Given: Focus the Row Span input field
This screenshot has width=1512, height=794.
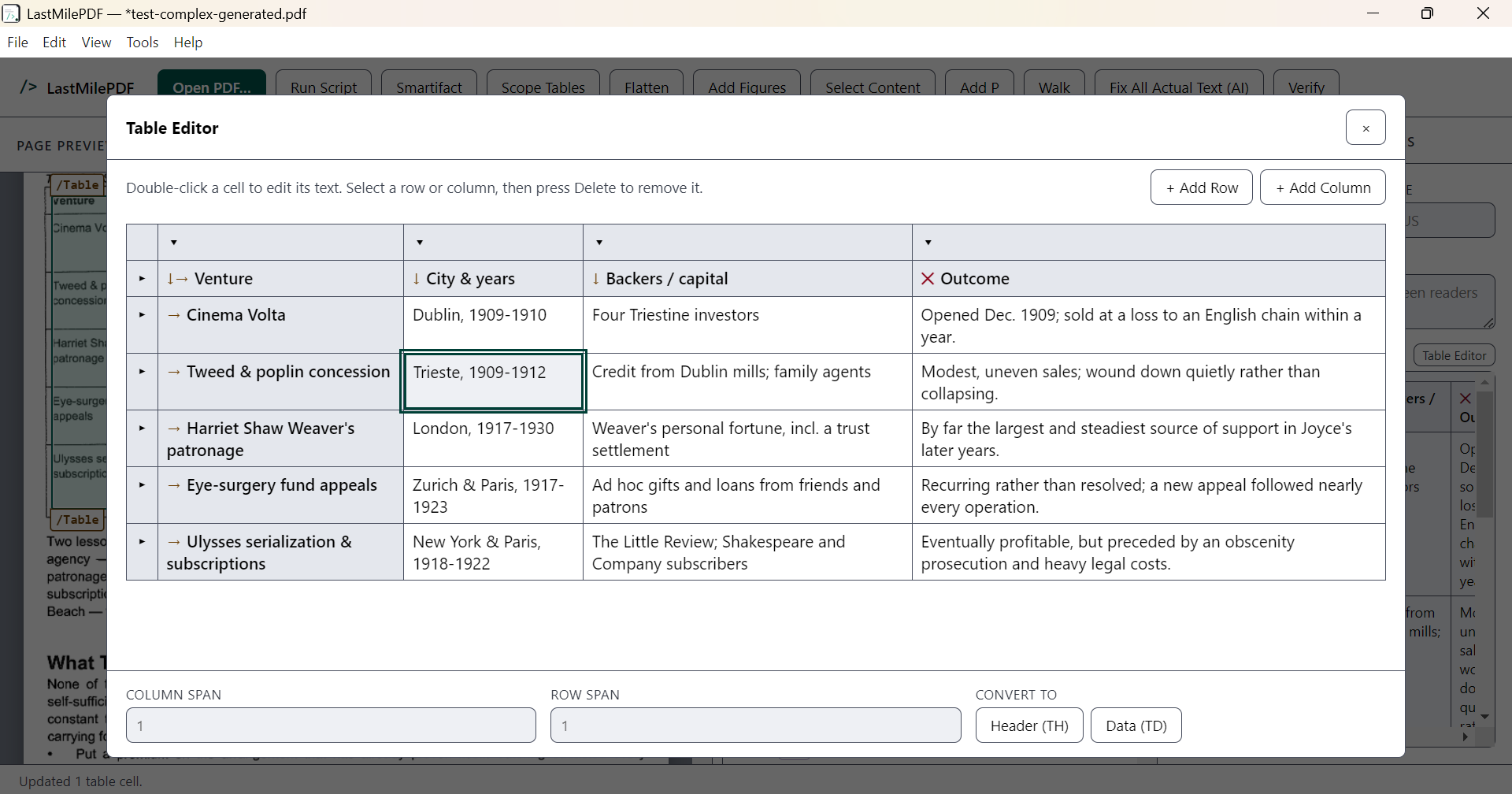Looking at the screenshot, I should point(756,725).
